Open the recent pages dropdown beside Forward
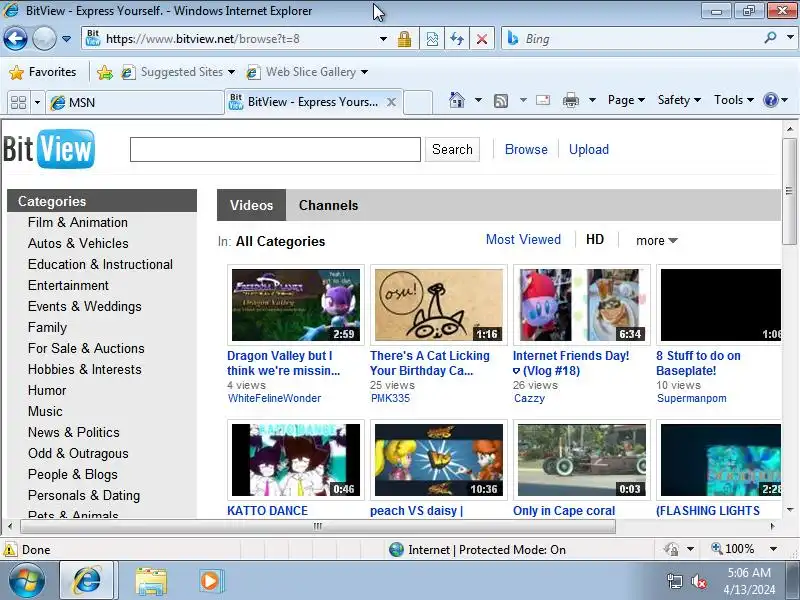Viewport: 800px width, 600px height. tap(66, 39)
